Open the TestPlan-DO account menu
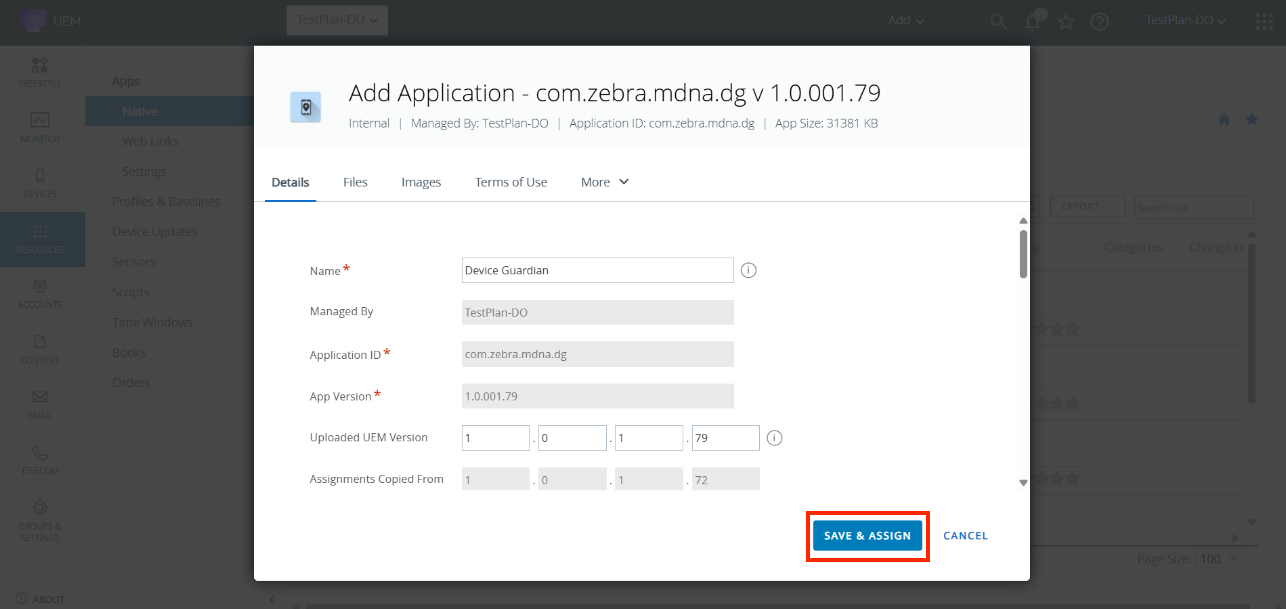Viewport: 1286px width, 609px height. click(1185, 21)
